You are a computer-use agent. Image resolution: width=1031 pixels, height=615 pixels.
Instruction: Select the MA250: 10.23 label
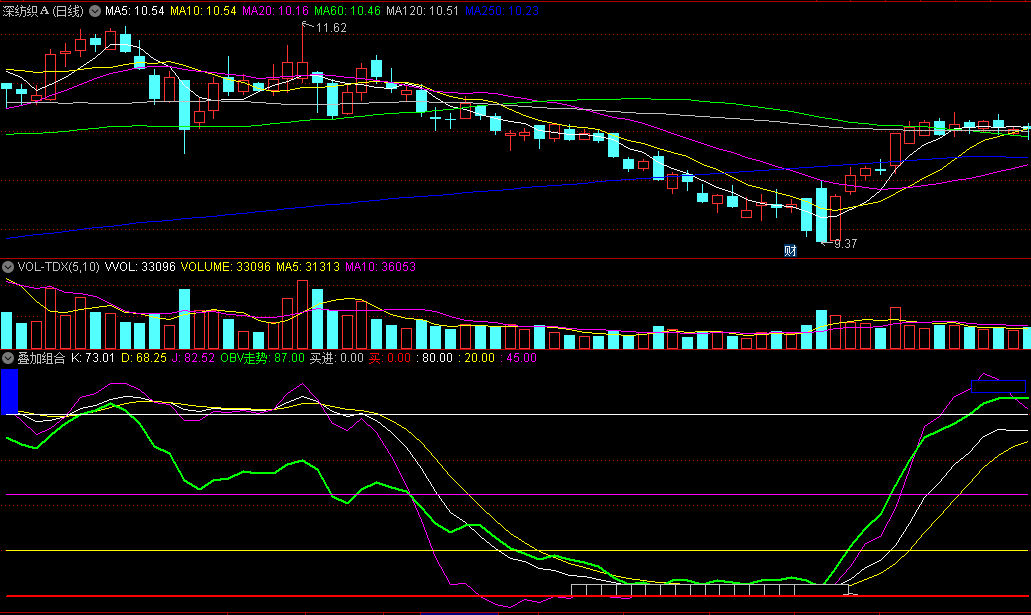coord(502,11)
